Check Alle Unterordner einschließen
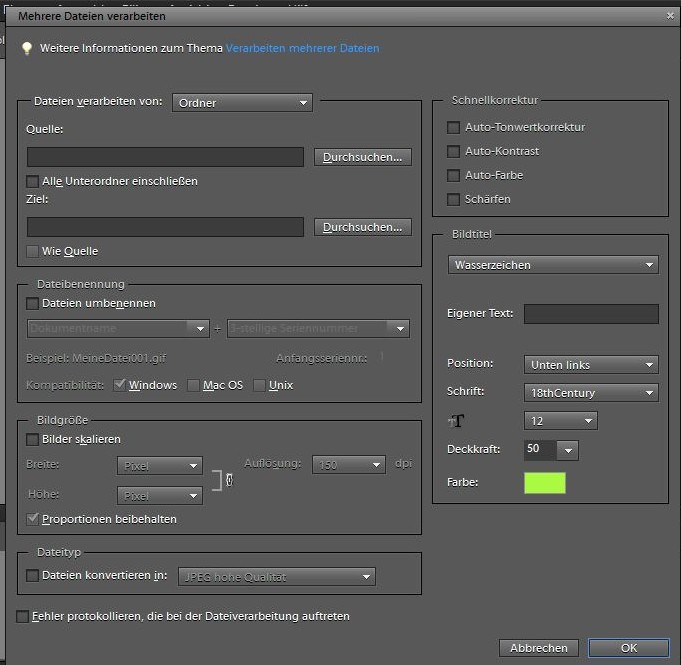681x665 pixels. [x=33, y=181]
